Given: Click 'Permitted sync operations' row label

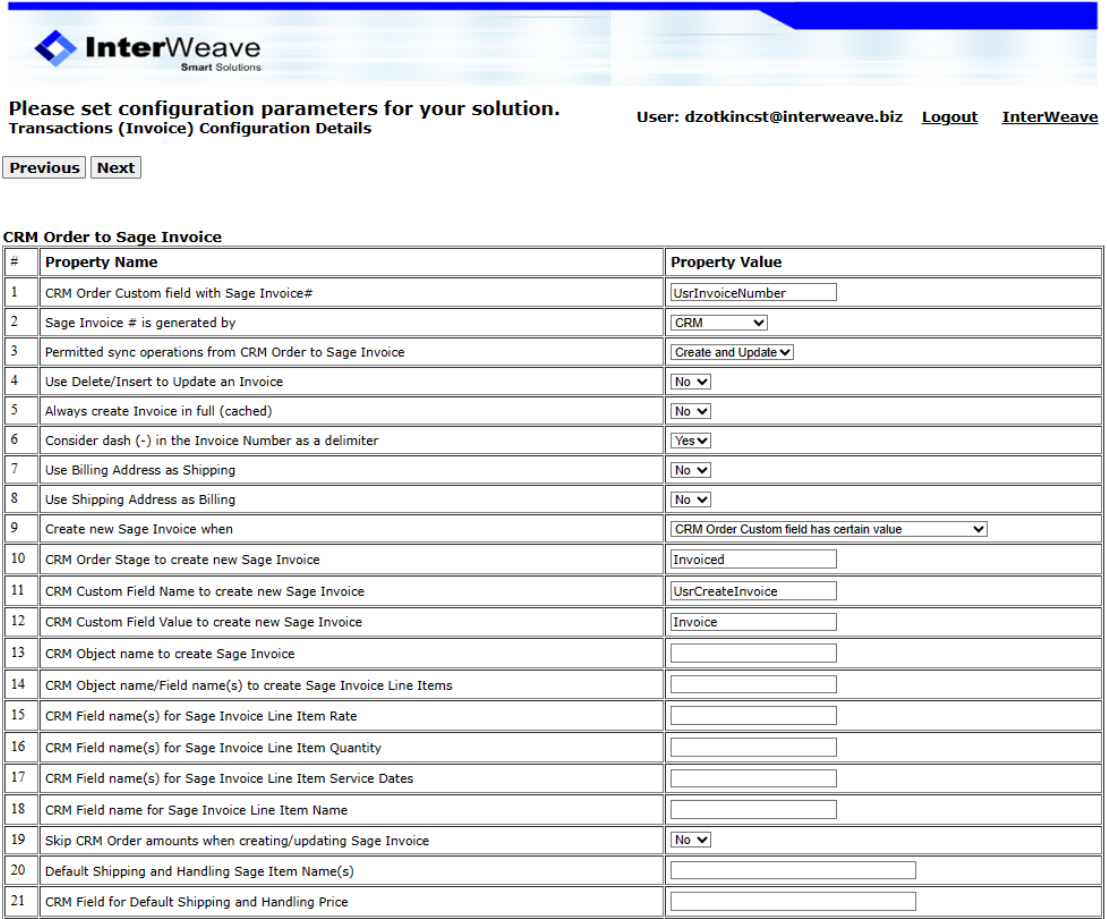Looking at the screenshot, I should tap(225, 352).
